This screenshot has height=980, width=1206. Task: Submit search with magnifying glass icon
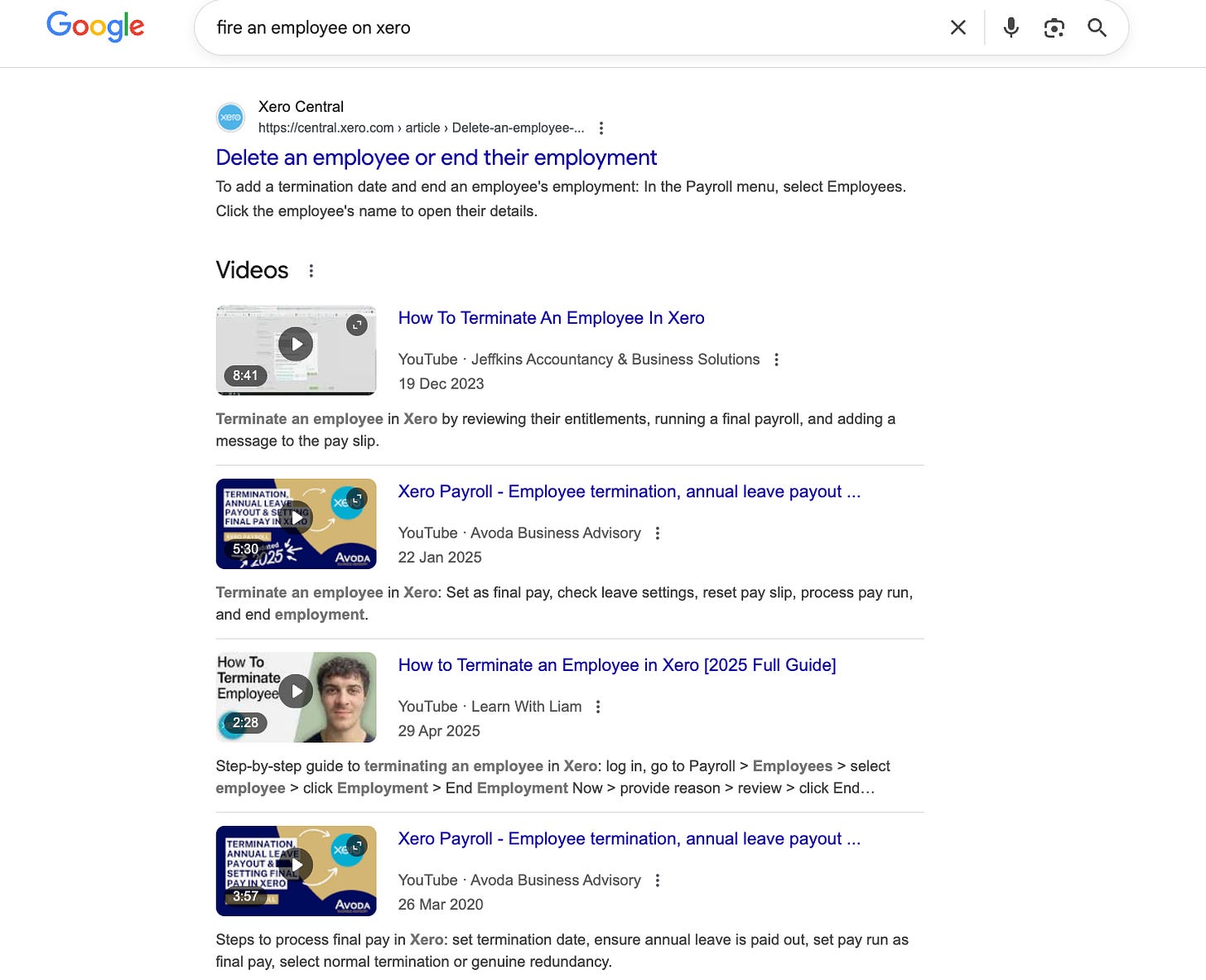(1097, 27)
